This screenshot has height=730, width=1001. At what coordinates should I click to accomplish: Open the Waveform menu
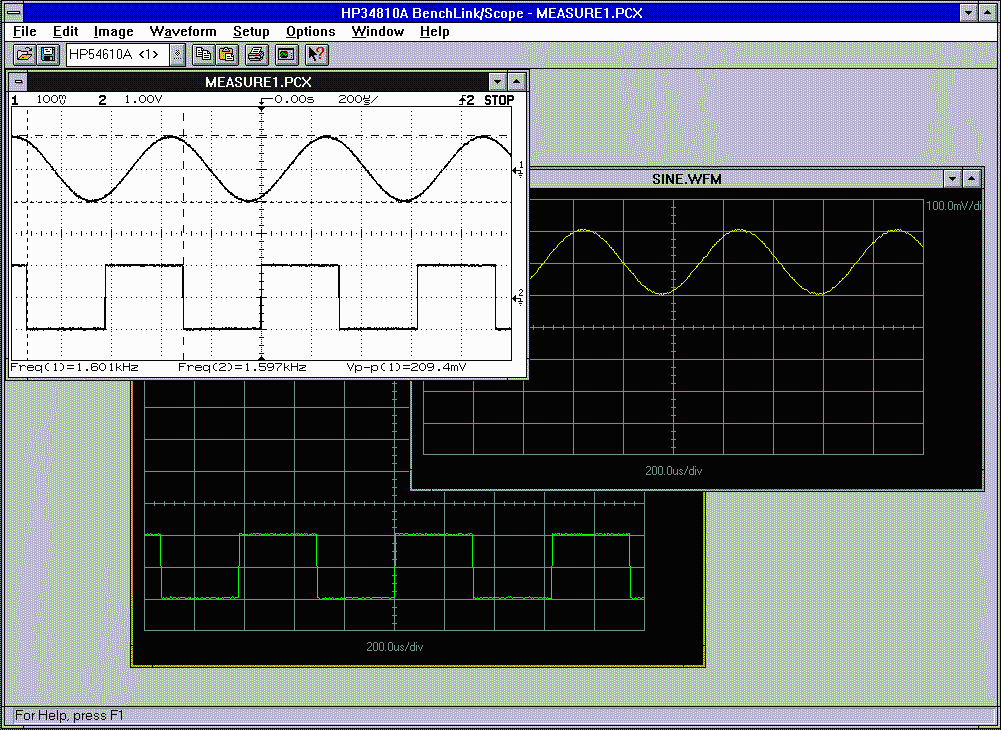(182, 31)
